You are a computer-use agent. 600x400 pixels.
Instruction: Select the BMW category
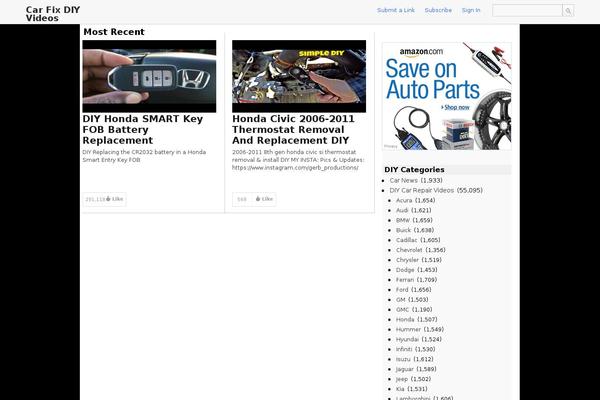point(403,220)
